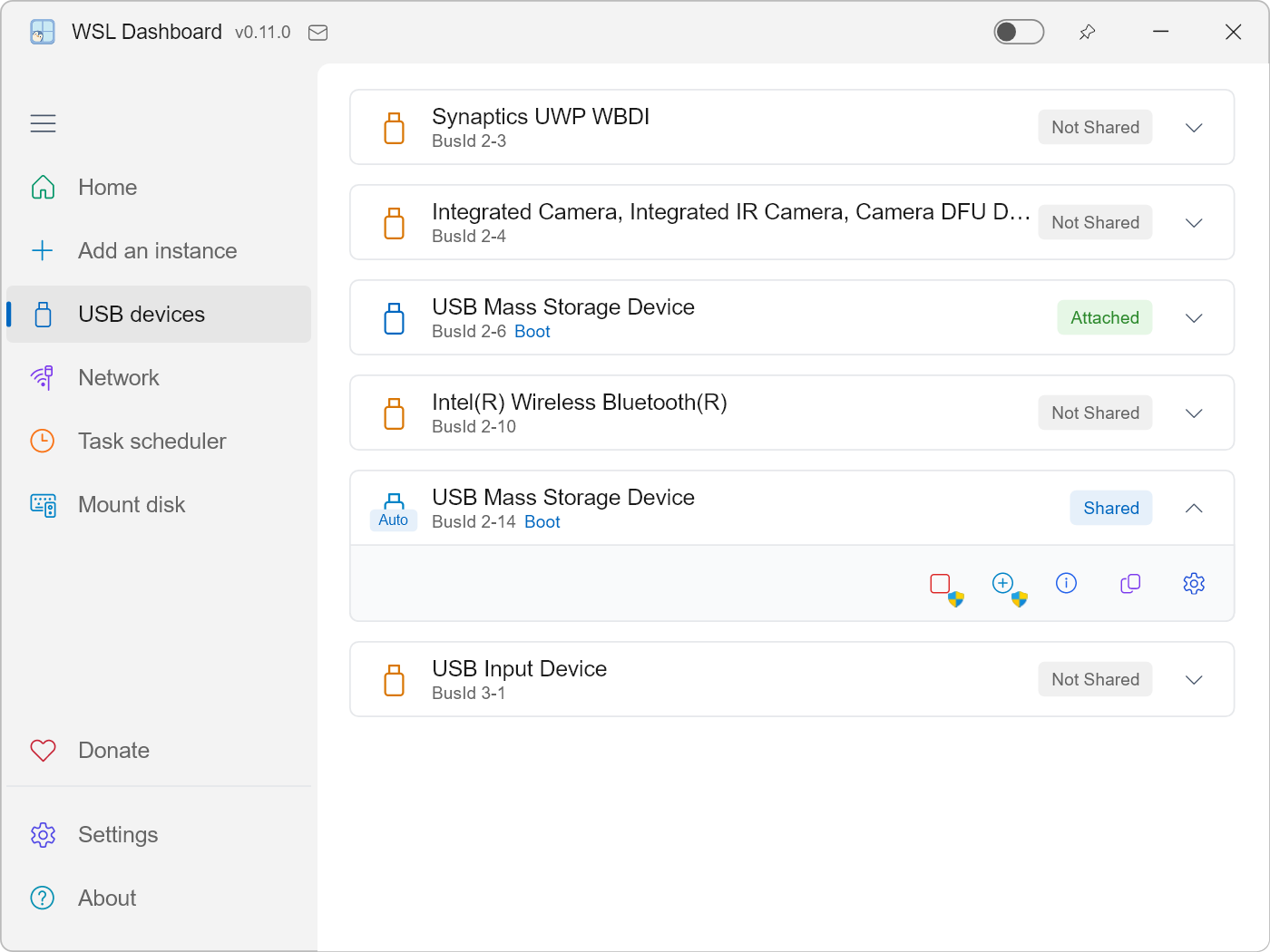Click the Attached status badge for BusId 2-6
Screen dimensions: 1270x952
click(x=1105, y=317)
